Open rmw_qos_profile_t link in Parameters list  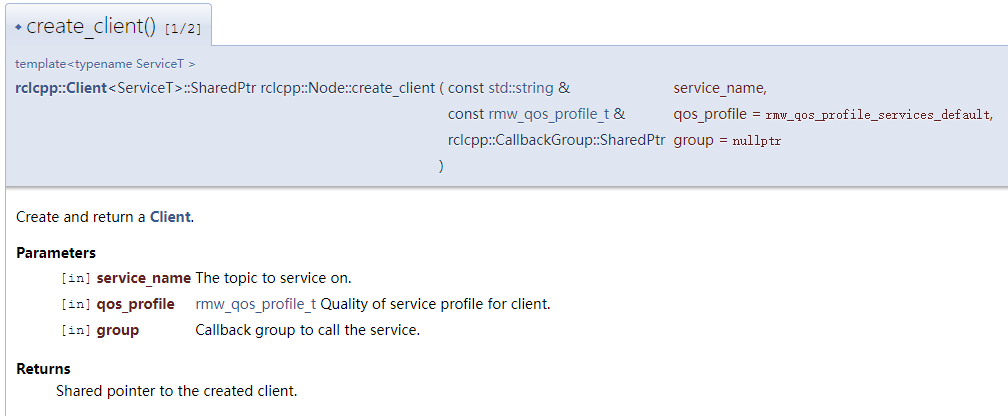tap(256, 304)
